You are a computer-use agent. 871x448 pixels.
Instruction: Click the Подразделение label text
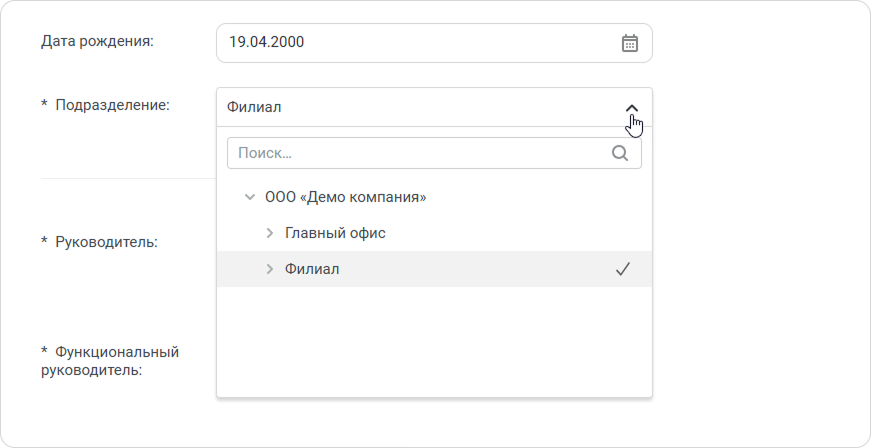(x=112, y=105)
